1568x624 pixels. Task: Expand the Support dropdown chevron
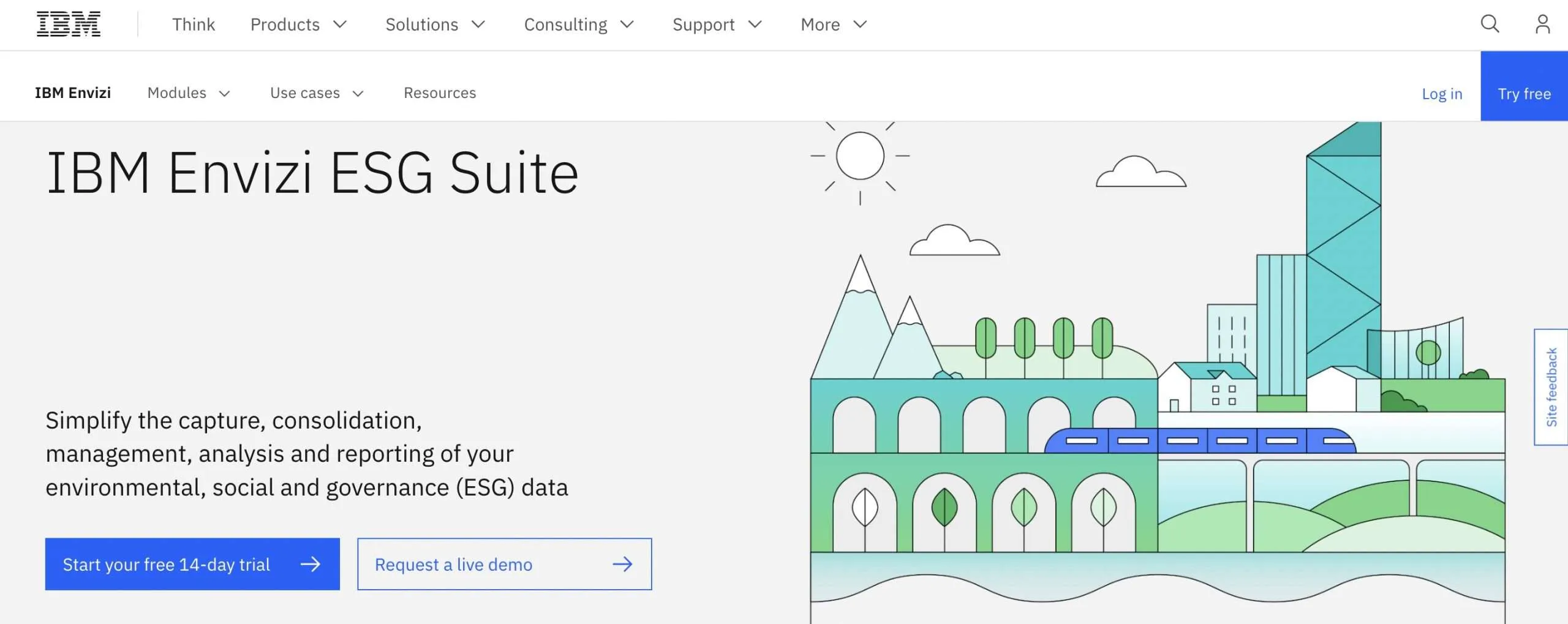click(755, 24)
